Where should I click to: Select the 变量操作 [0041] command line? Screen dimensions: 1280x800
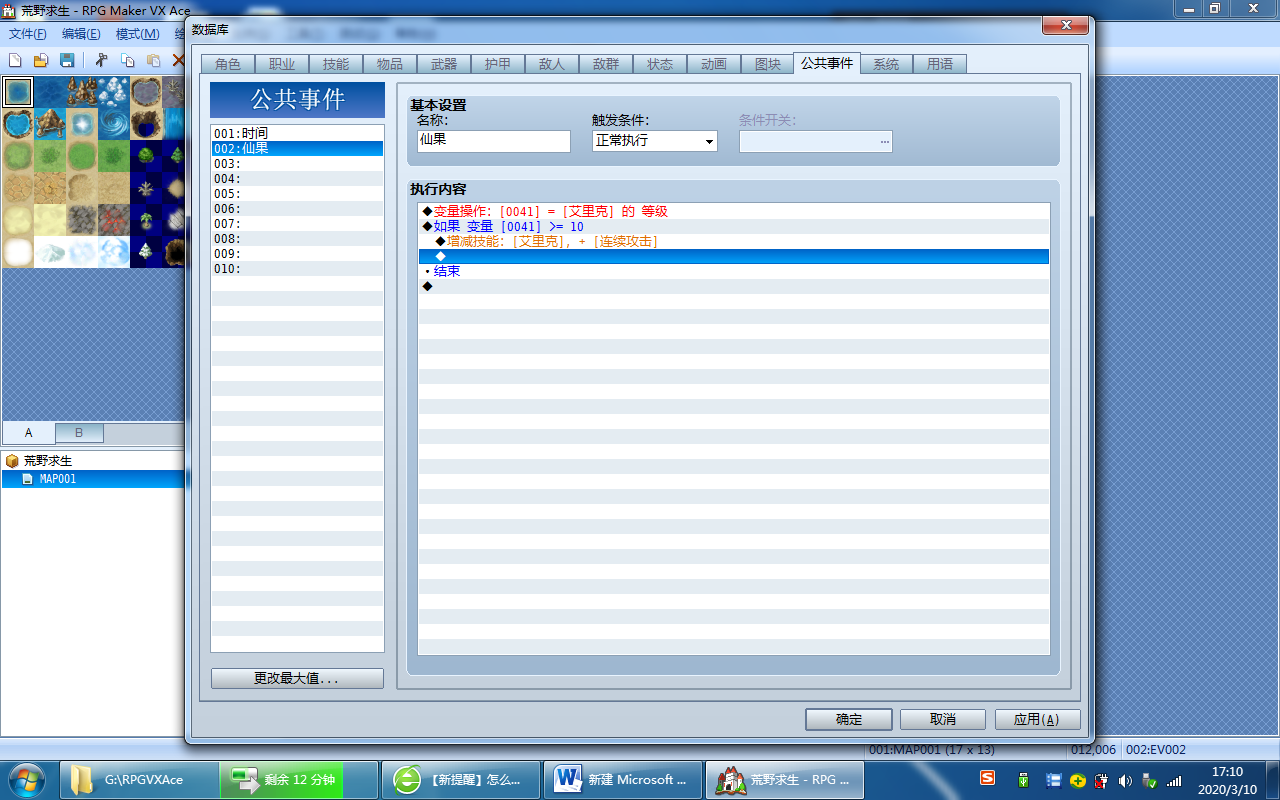734,212
